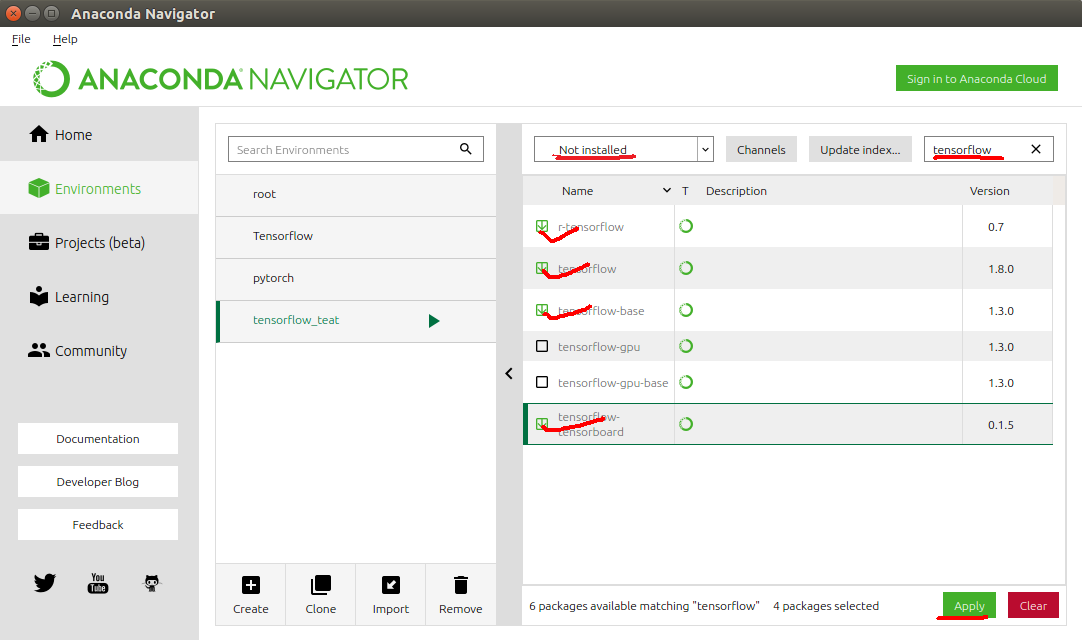Screen dimensions: 1082x640
Task: Click the type circle icon for tensorflow-gpu-base
Action: click(x=686, y=382)
